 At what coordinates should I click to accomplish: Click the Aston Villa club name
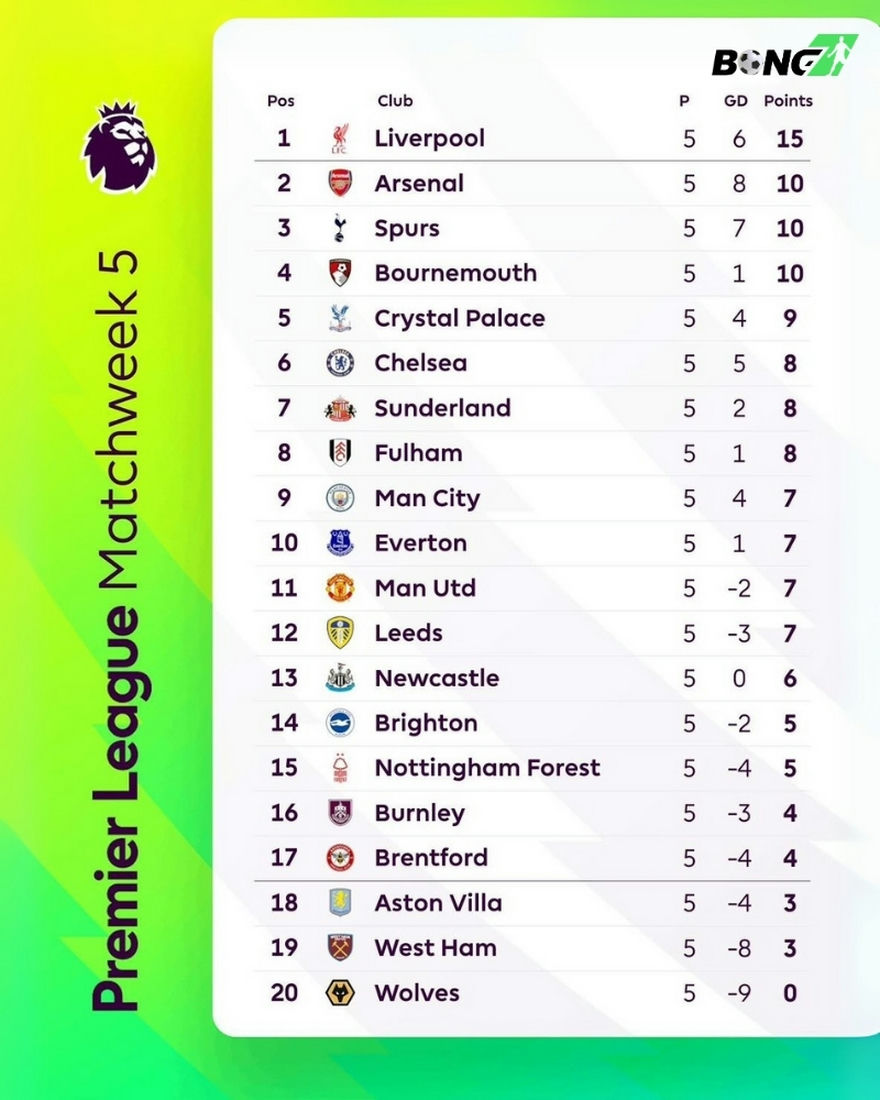click(x=438, y=903)
